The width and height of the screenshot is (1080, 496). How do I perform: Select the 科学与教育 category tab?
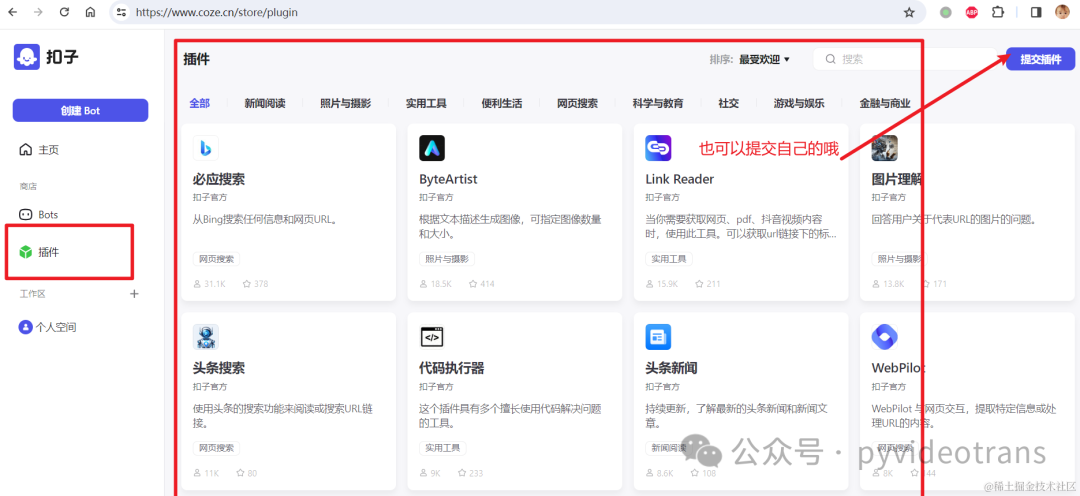[x=658, y=103]
